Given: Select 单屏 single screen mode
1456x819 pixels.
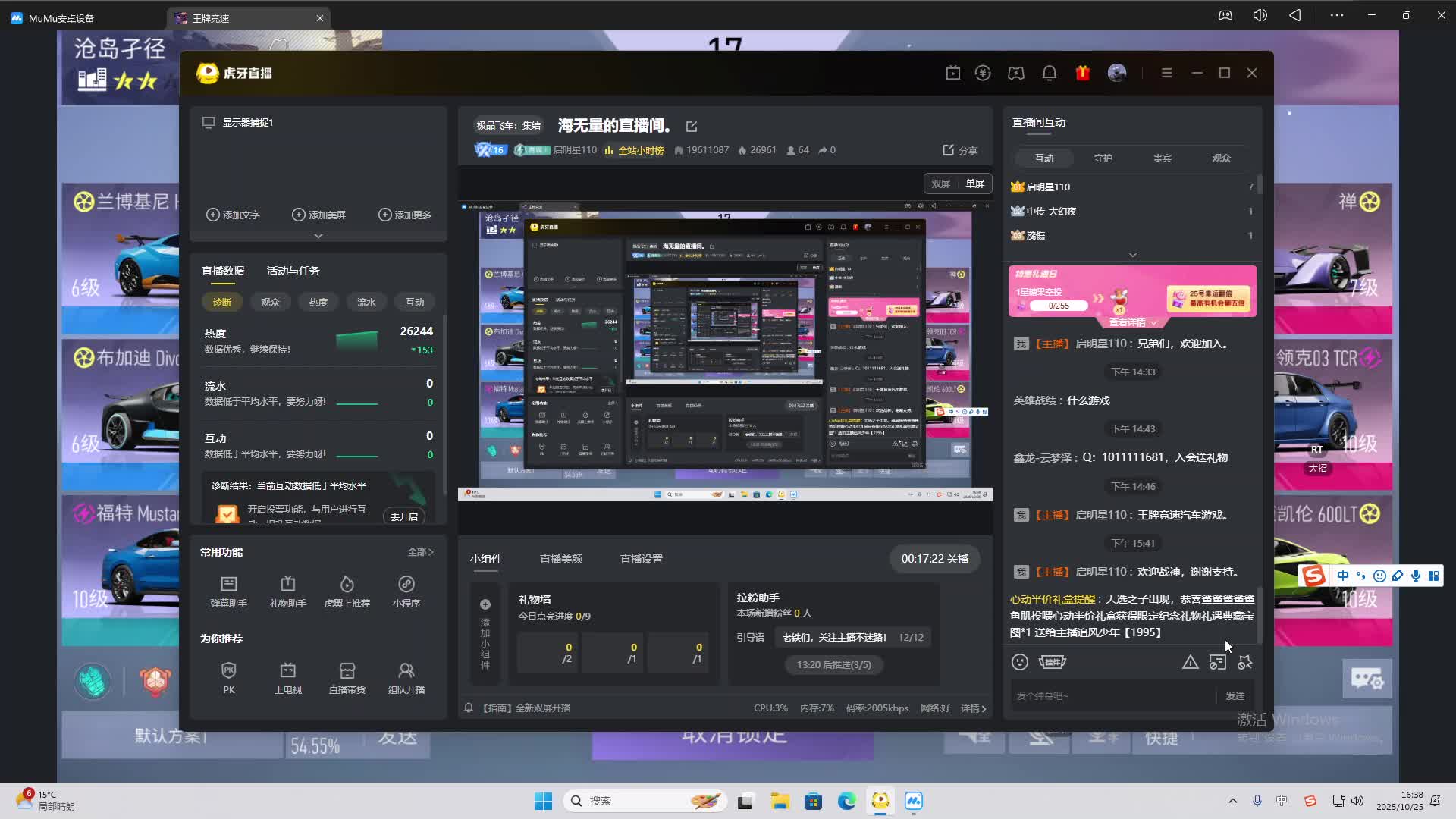Looking at the screenshot, I should tap(974, 184).
